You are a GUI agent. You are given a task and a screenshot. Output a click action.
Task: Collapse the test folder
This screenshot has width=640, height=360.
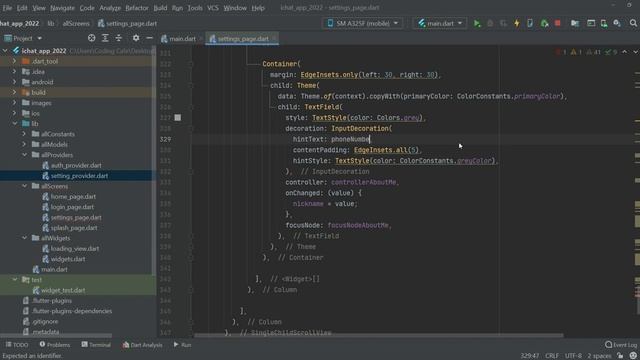15,280
